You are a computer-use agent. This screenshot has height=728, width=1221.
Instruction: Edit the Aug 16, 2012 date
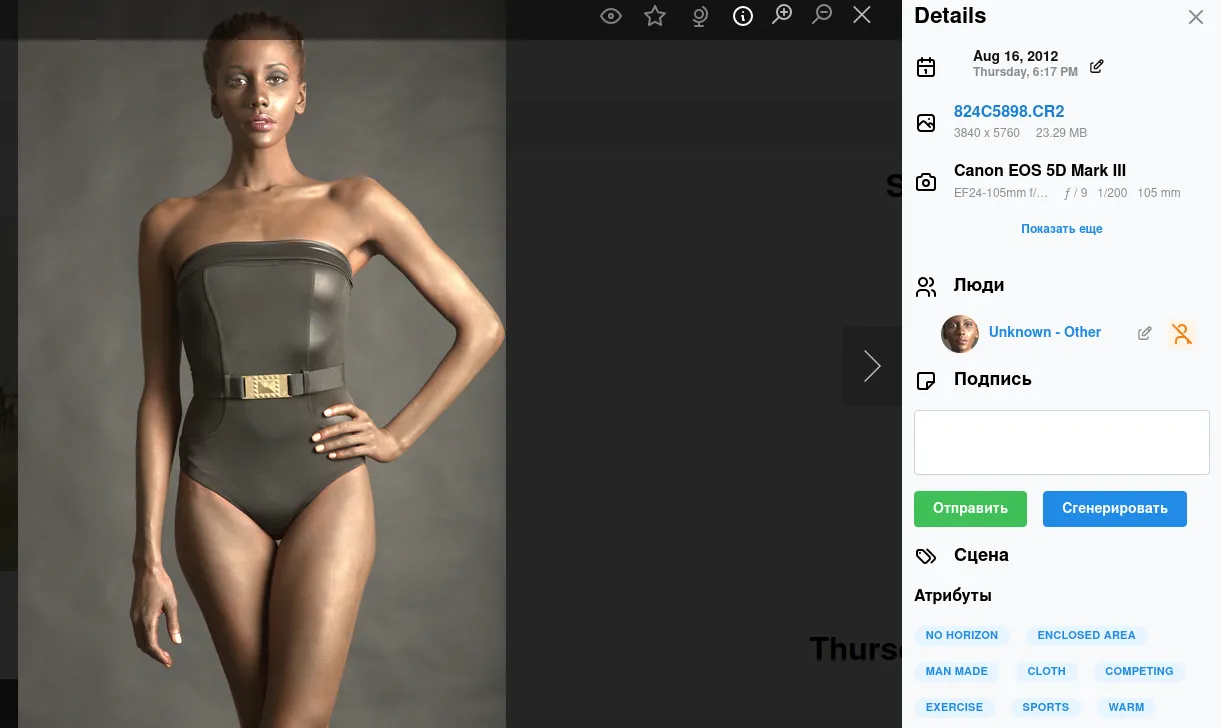pos(1097,66)
